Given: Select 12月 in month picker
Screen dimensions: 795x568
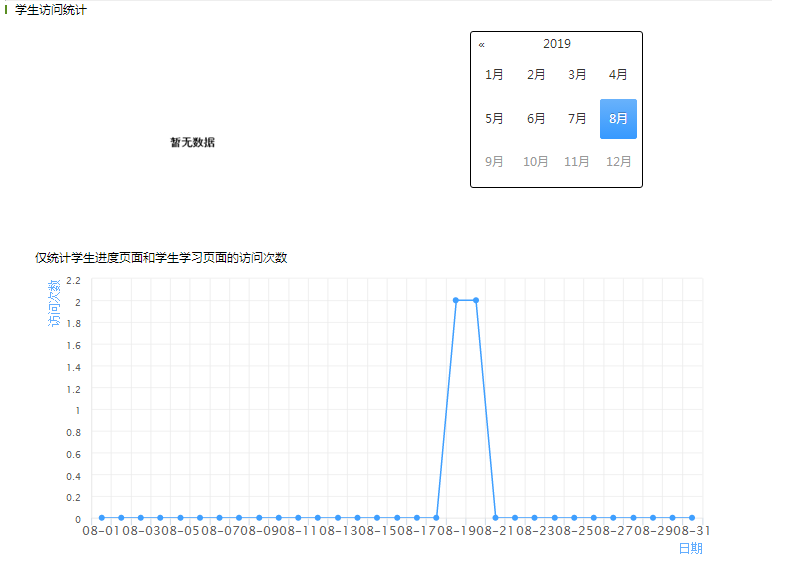Looking at the screenshot, I should click(x=619, y=162).
